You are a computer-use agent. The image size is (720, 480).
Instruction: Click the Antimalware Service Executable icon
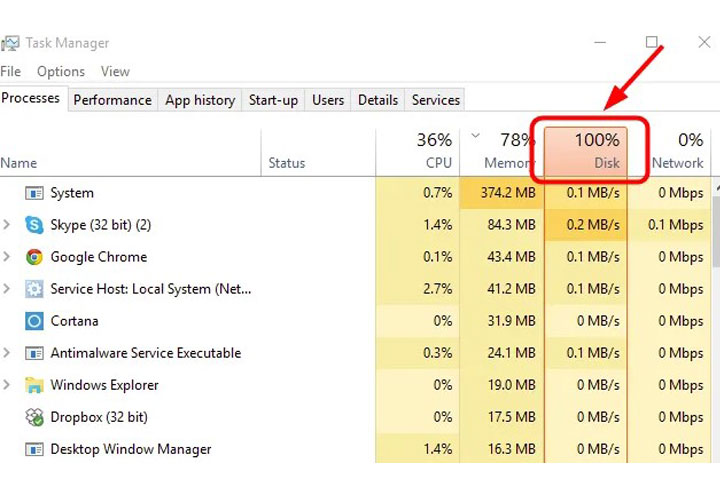34,353
